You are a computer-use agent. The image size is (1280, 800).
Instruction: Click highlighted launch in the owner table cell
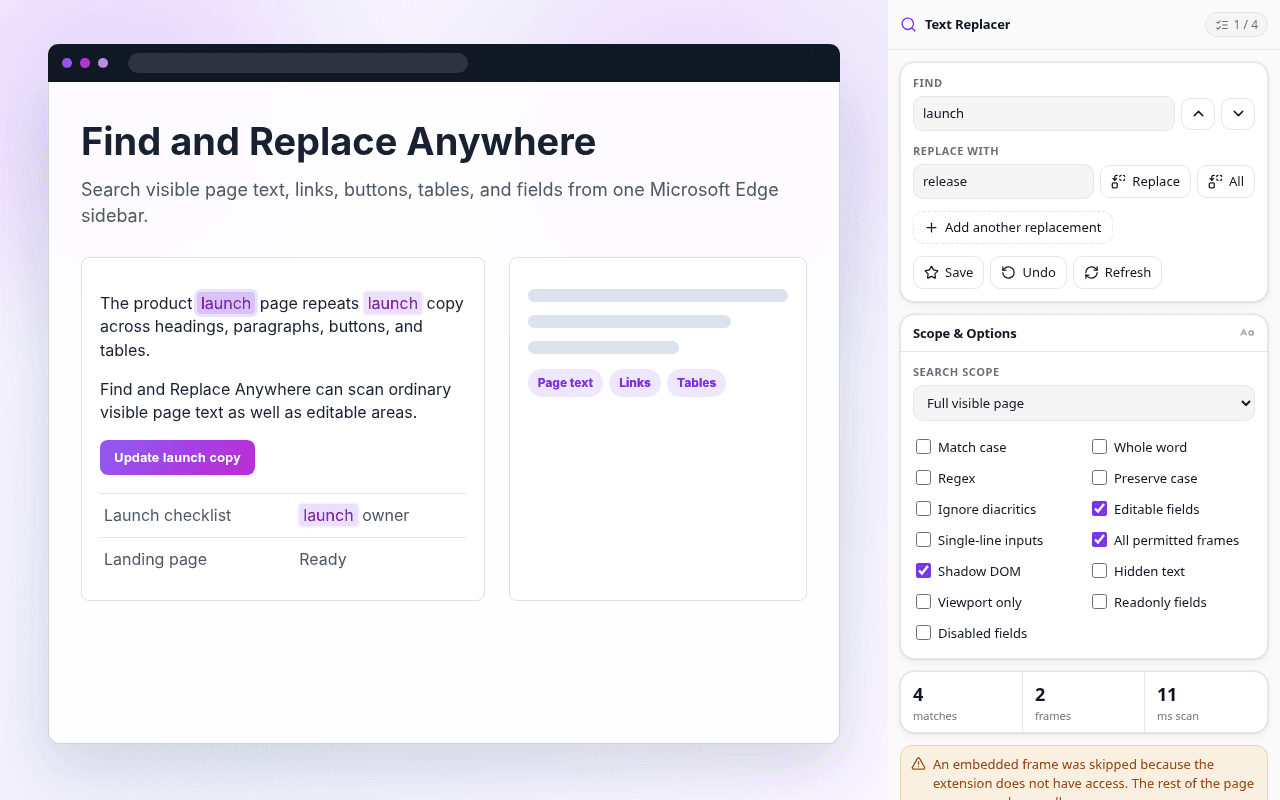(x=328, y=515)
